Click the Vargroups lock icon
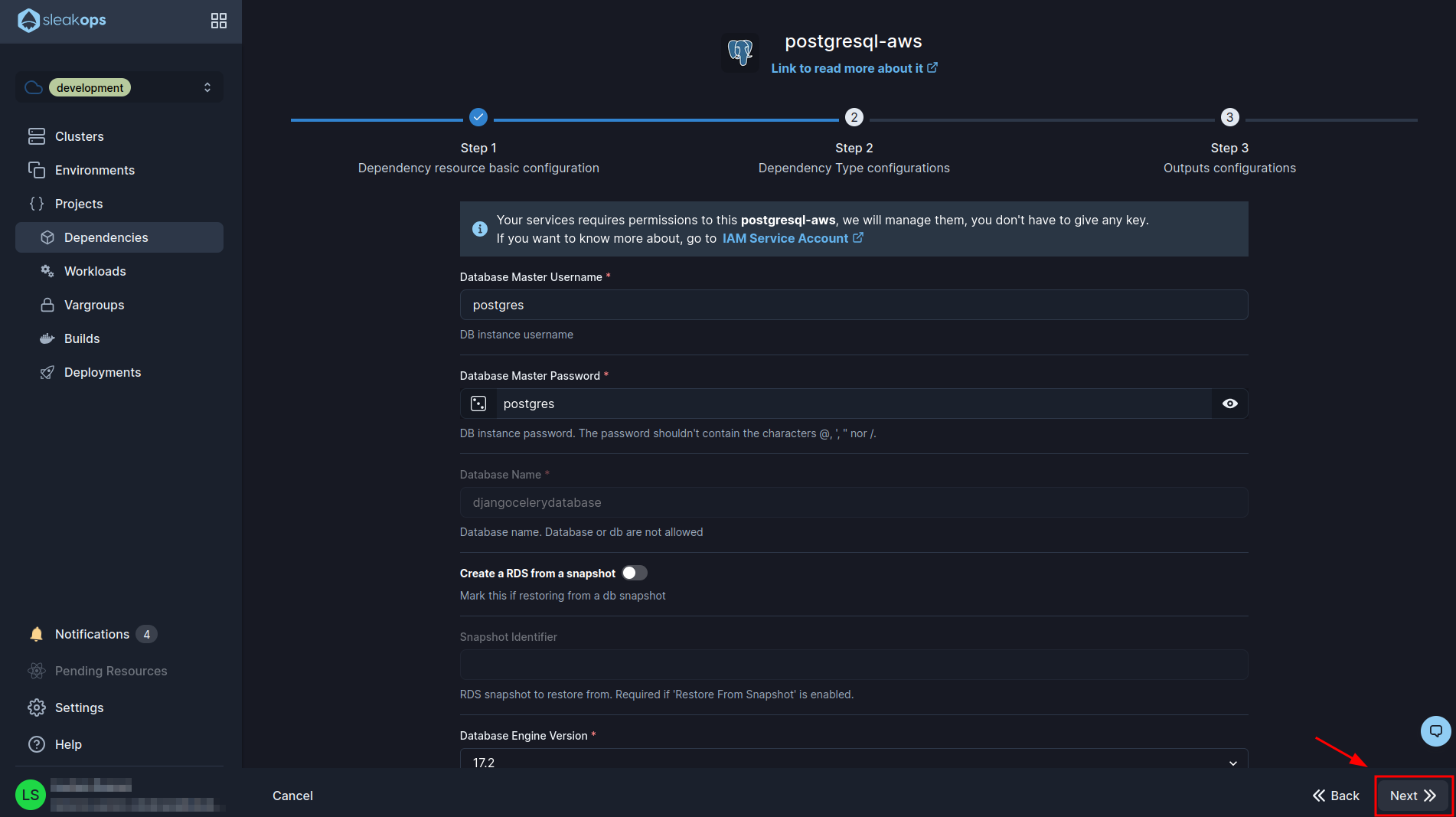 47,305
